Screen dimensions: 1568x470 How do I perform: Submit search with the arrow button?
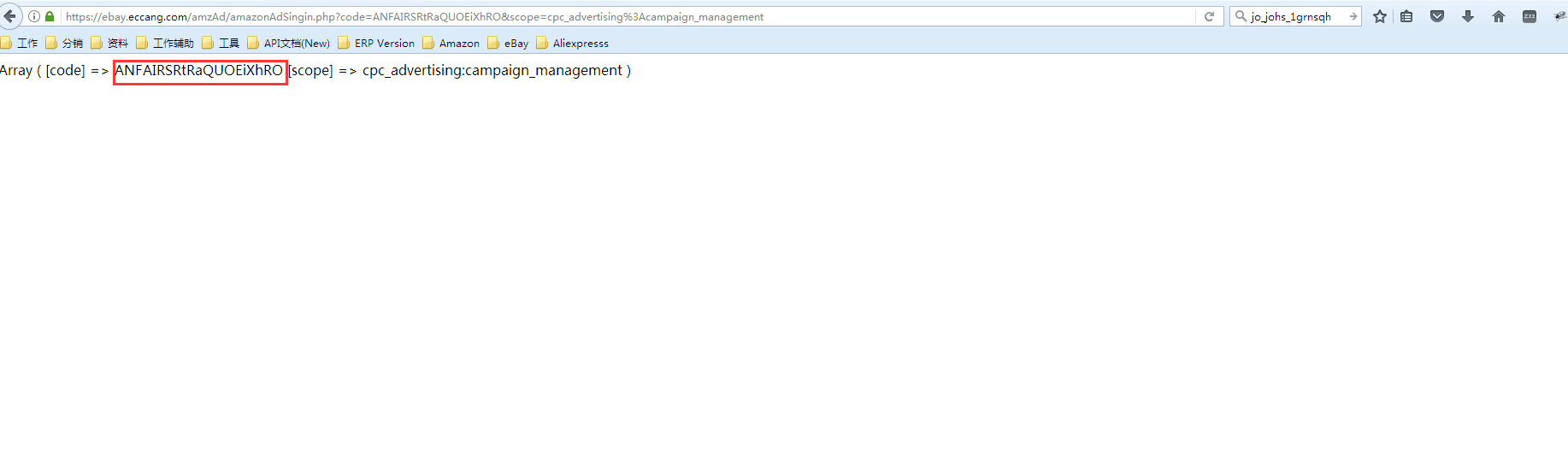coord(1353,16)
